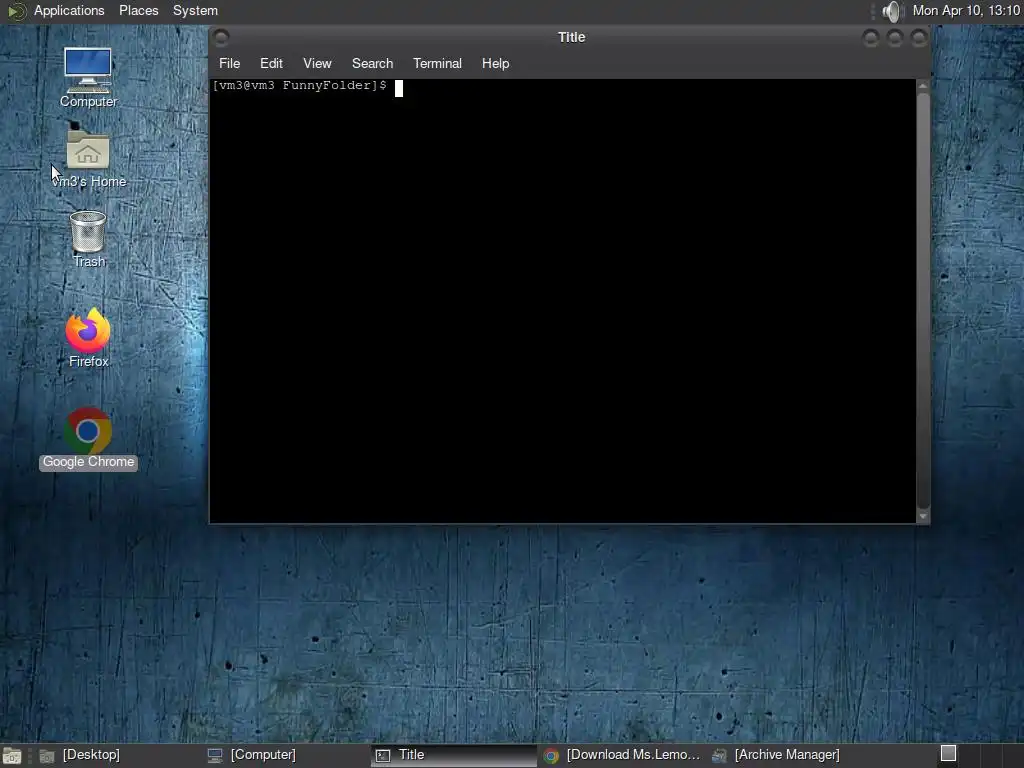Select the Title terminal taskbar button
This screenshot has width=1024, height=768.
453,755
